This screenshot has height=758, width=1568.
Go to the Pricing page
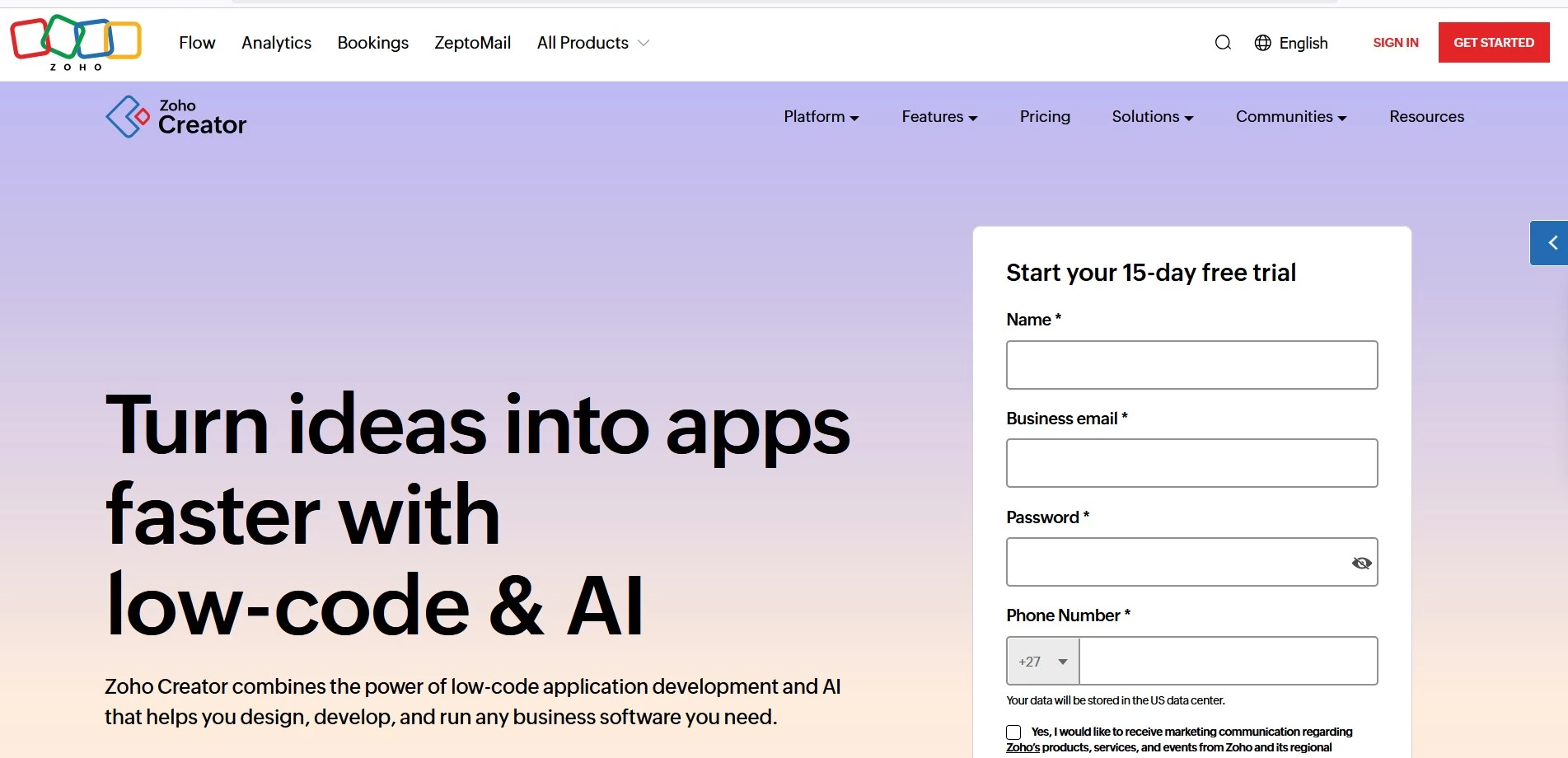pos(1045,117)
